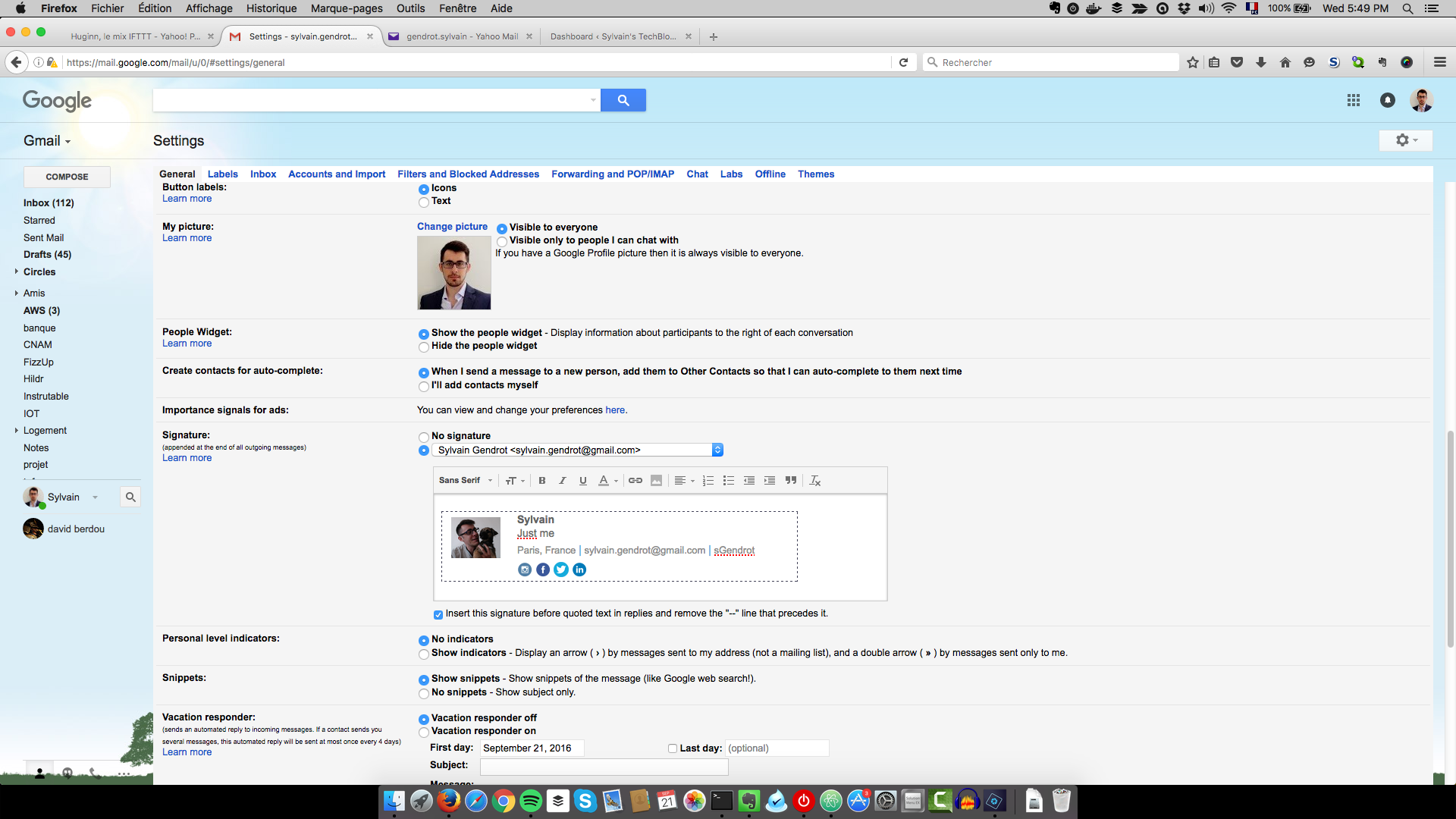Enable the Last day checkbox
Image resolution: width=1456 pixels, height=819 pixels.
[673, 748]
